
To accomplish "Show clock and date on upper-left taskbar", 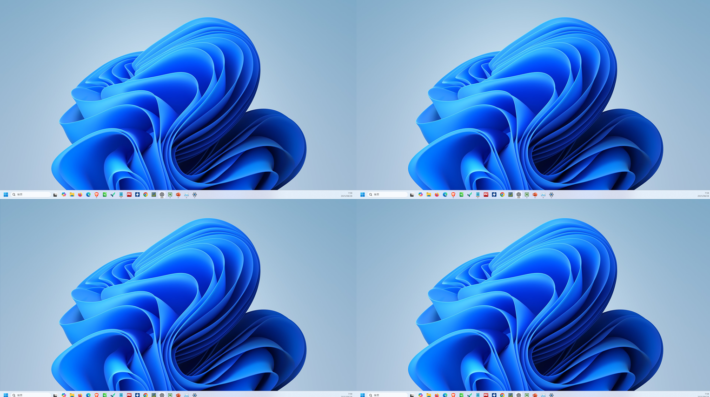I will [x=347, y=195].
